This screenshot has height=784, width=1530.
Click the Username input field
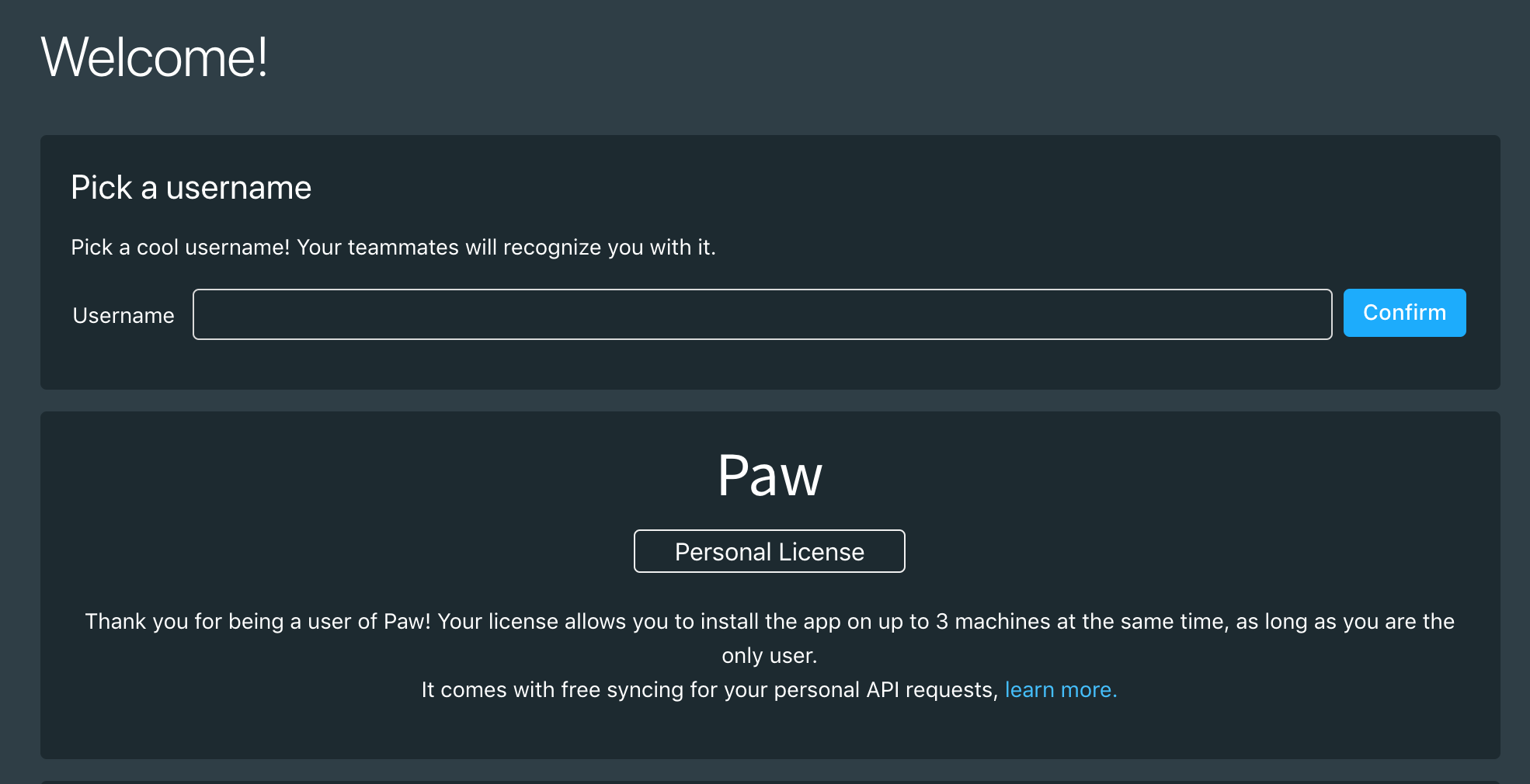[x=762, y=314]
